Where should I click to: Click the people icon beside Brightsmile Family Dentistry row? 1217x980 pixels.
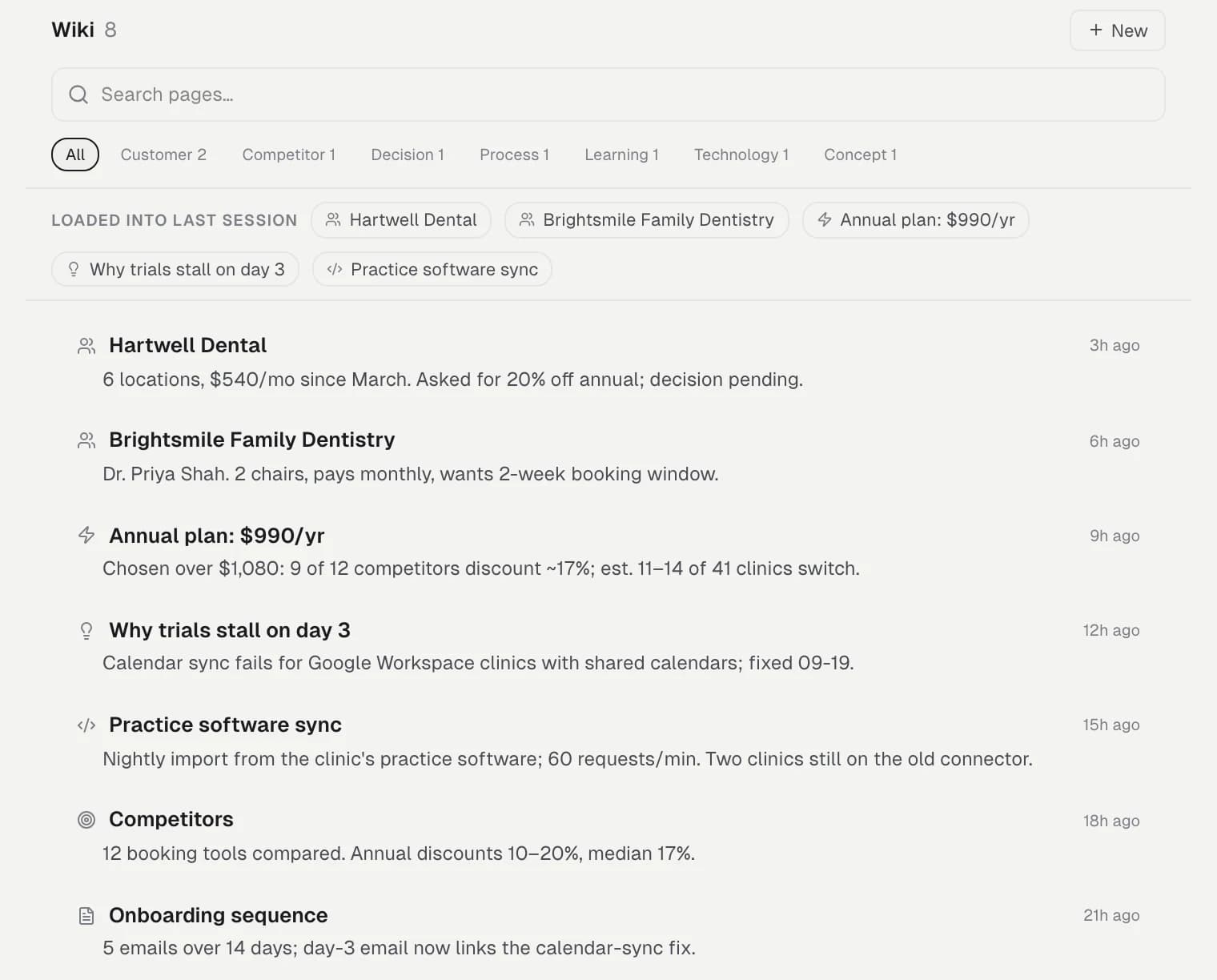(86, 440)
